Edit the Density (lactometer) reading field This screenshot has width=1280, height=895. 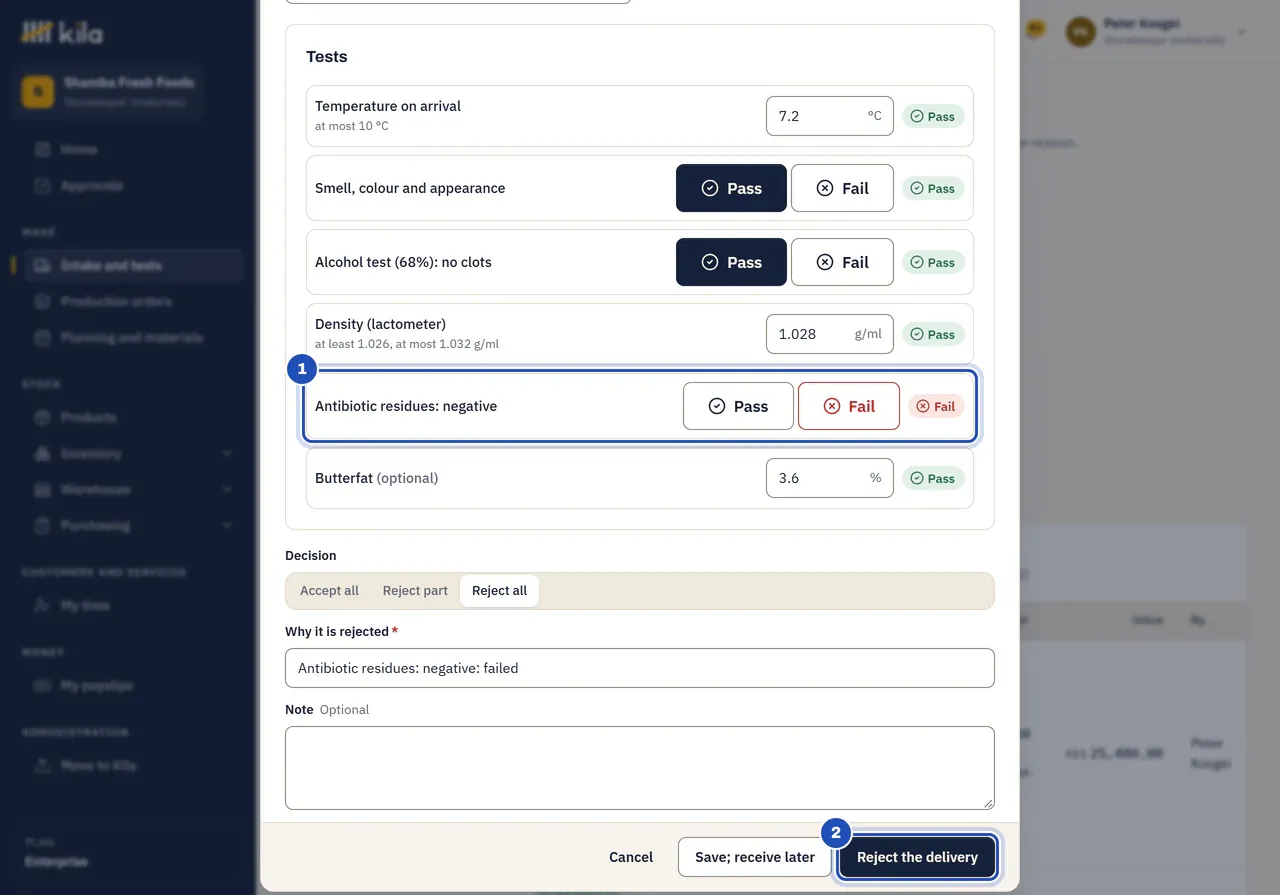coord(829,334)
